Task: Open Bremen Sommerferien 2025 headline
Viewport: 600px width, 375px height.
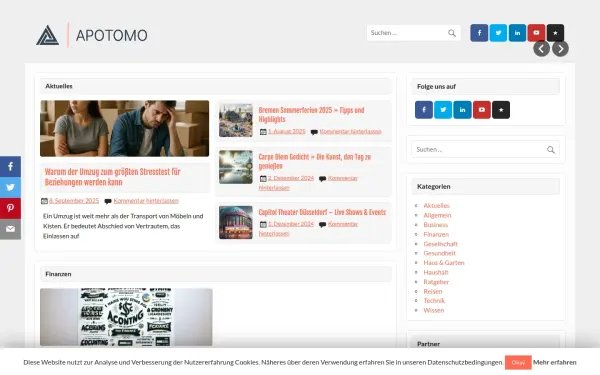Action: (311, 115)
